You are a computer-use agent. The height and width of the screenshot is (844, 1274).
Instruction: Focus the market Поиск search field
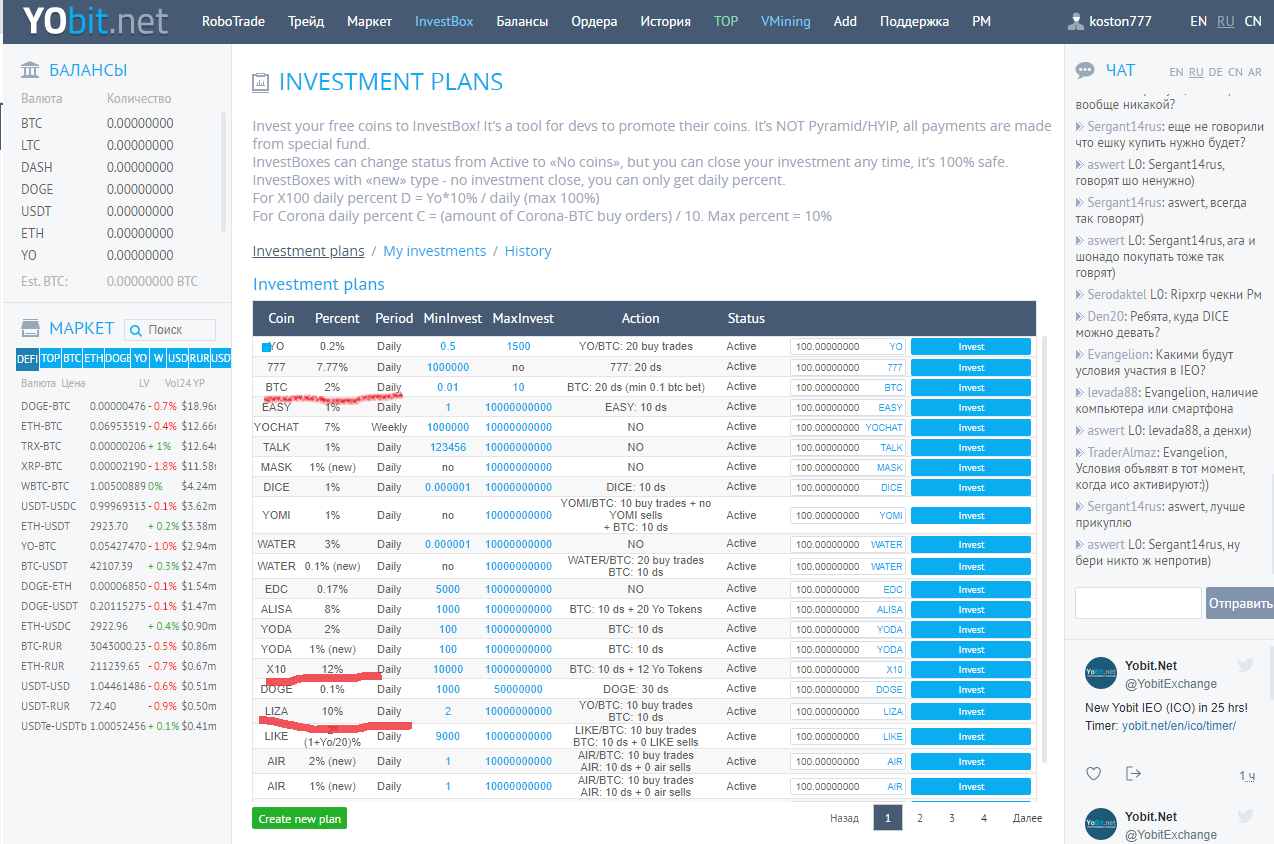pyautogui.click(x=170, y=330)
